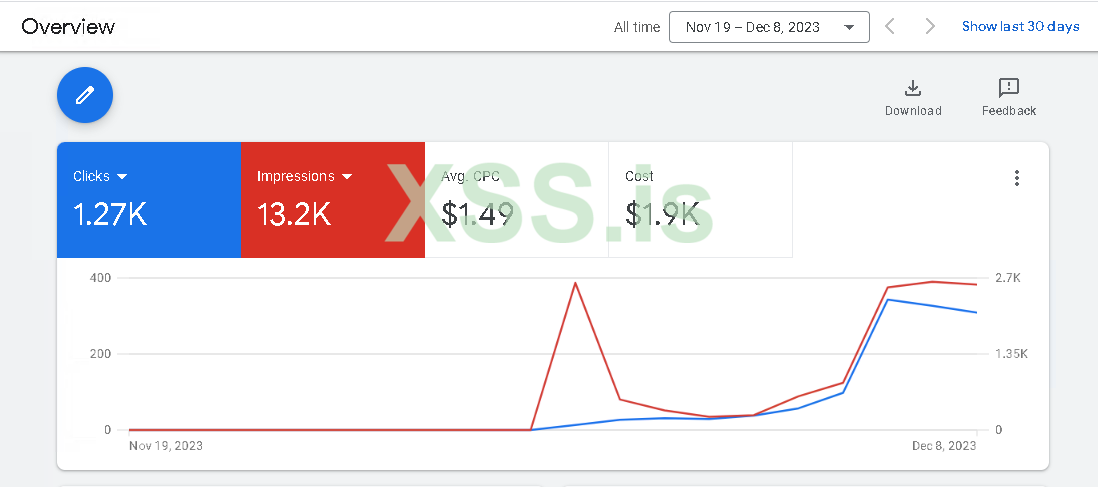Open the three-dot more options menu
The width and height of the screenshot is (1098, 487).
pyautogui.click(x=1016, y=178)
